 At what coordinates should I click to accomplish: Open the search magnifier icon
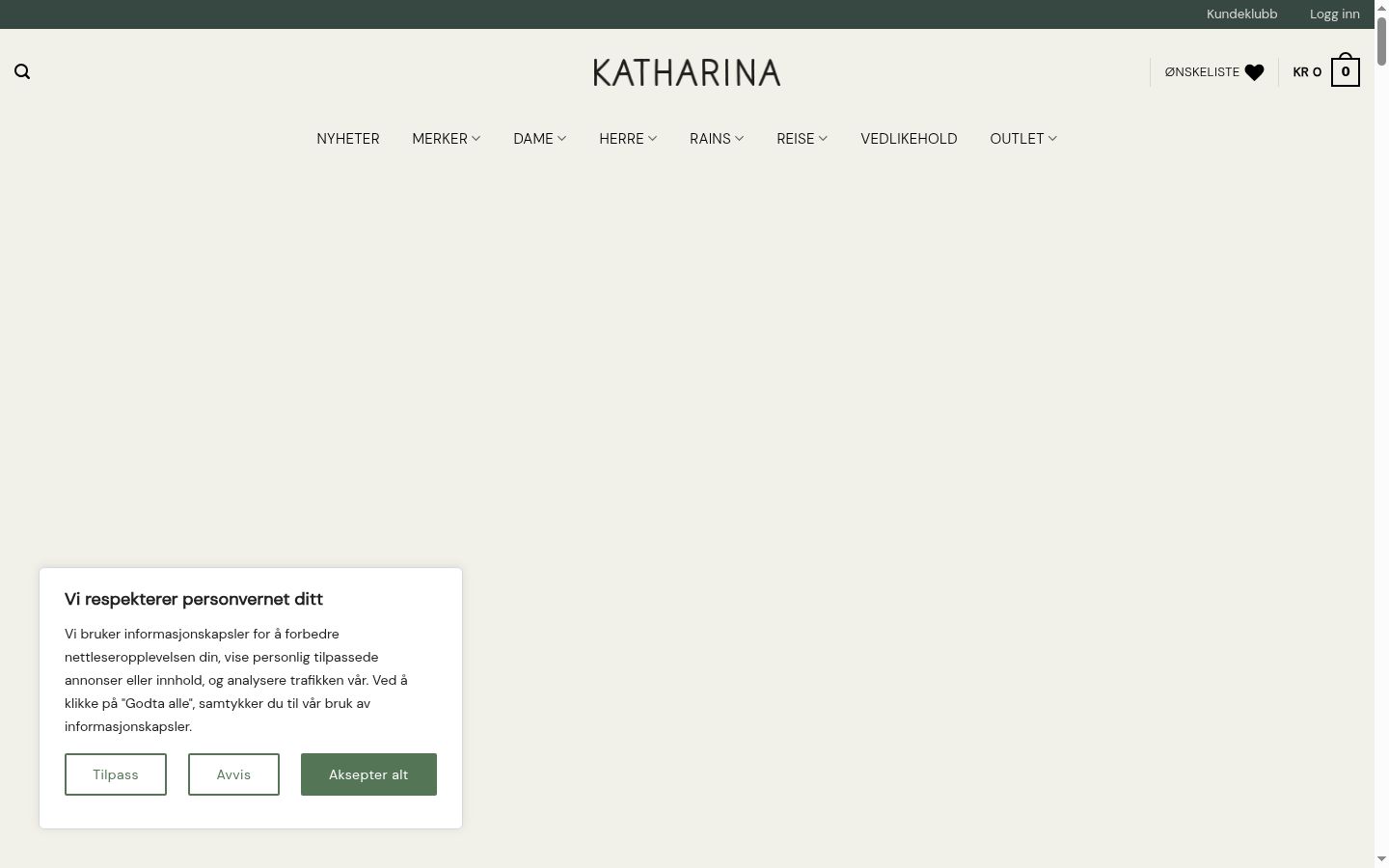pos(22,71)
